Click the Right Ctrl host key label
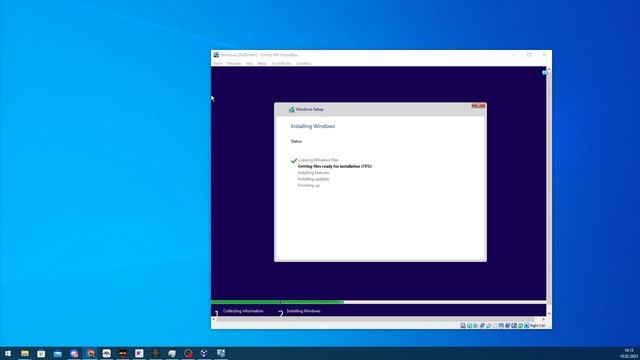 [x=538, y=326]
